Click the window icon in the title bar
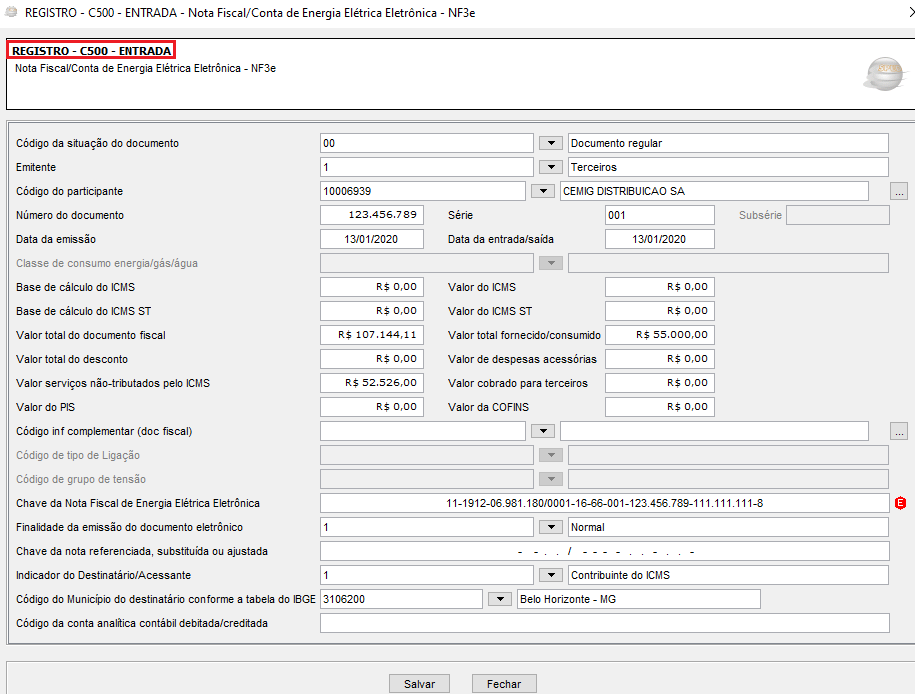The height and width of the screenshot is (694, 915). point(11,12)
